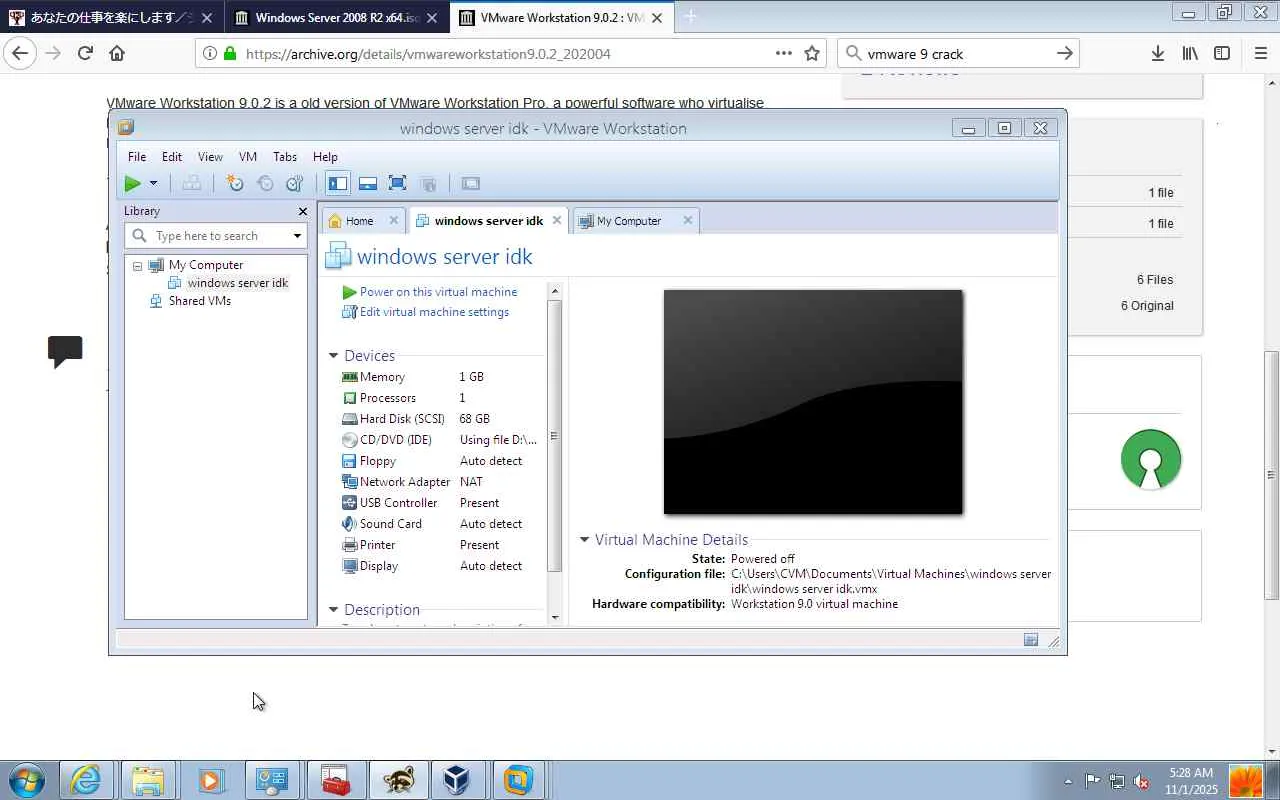Screen dimensions: 1280x800
Task: Close the windows server idk tab
Action: click(x=557, y=221)
